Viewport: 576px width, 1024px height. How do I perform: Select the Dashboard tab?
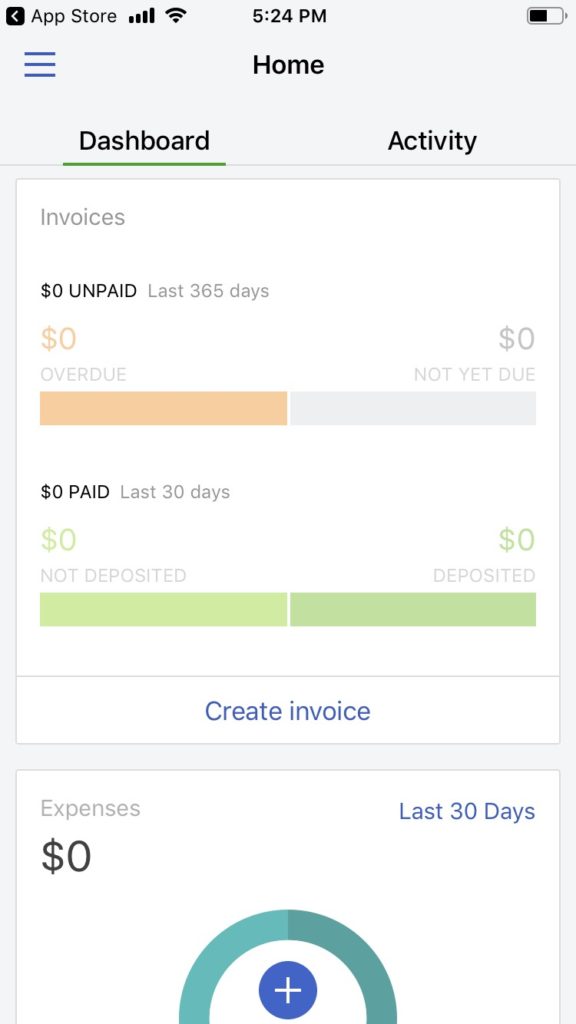tap(144, 141)
